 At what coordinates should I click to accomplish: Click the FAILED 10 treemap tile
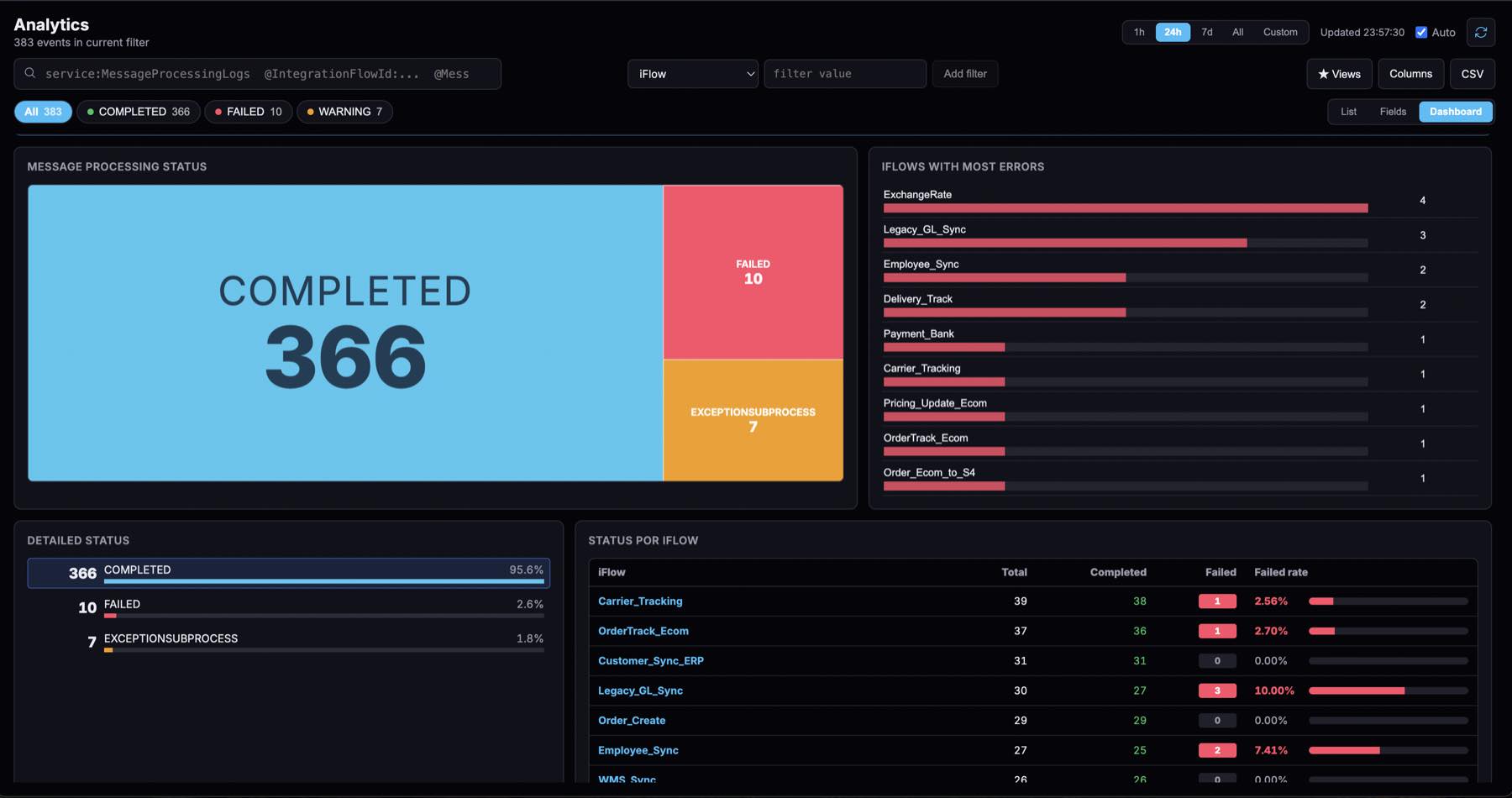pos(753,272)
